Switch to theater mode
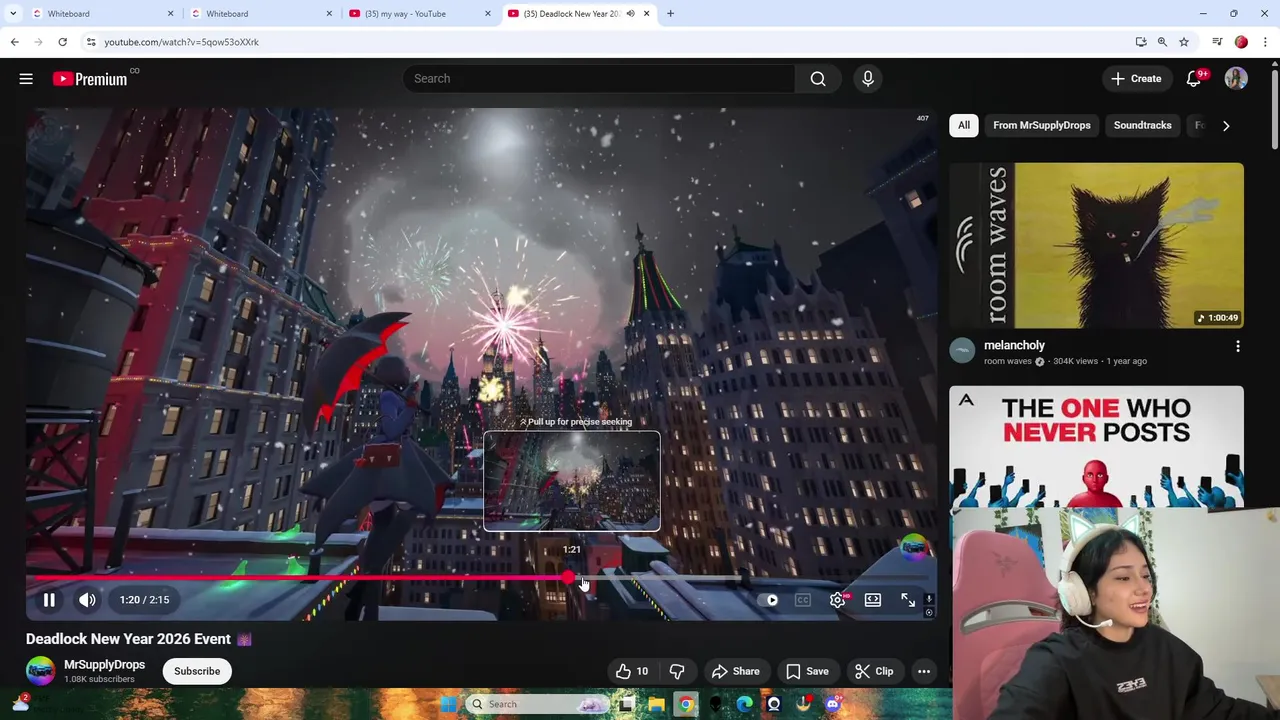Image resolution: width=1280 pixels, height=720 pixels. 873,600
